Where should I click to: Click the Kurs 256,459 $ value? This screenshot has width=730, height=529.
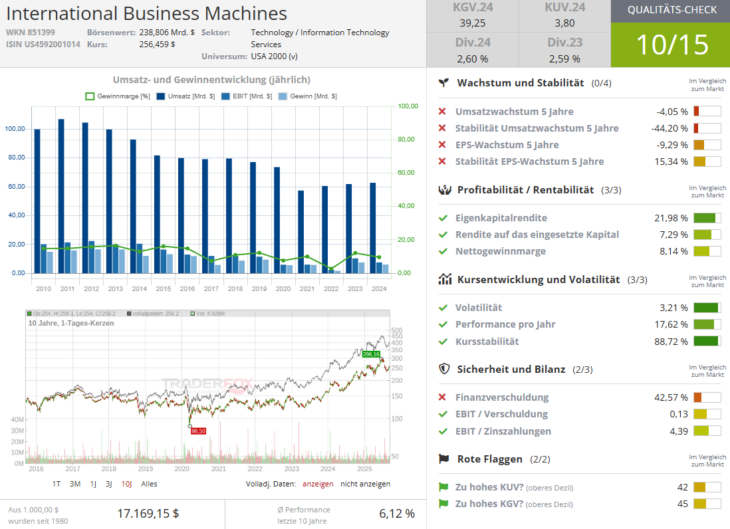(x=157, y=44)
